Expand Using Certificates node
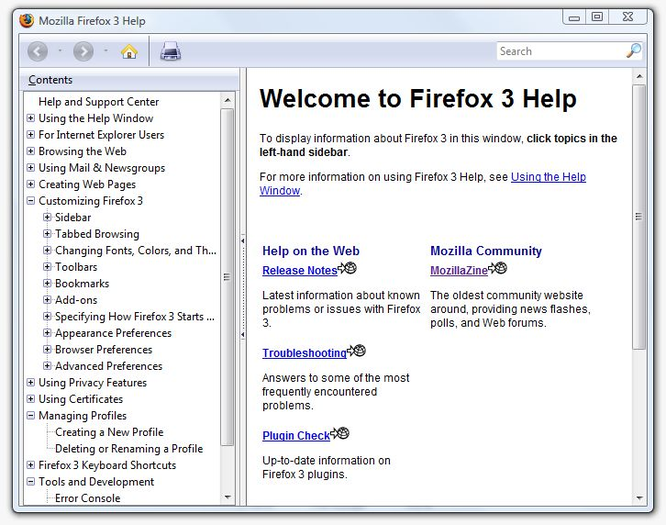 coord(31,399)
